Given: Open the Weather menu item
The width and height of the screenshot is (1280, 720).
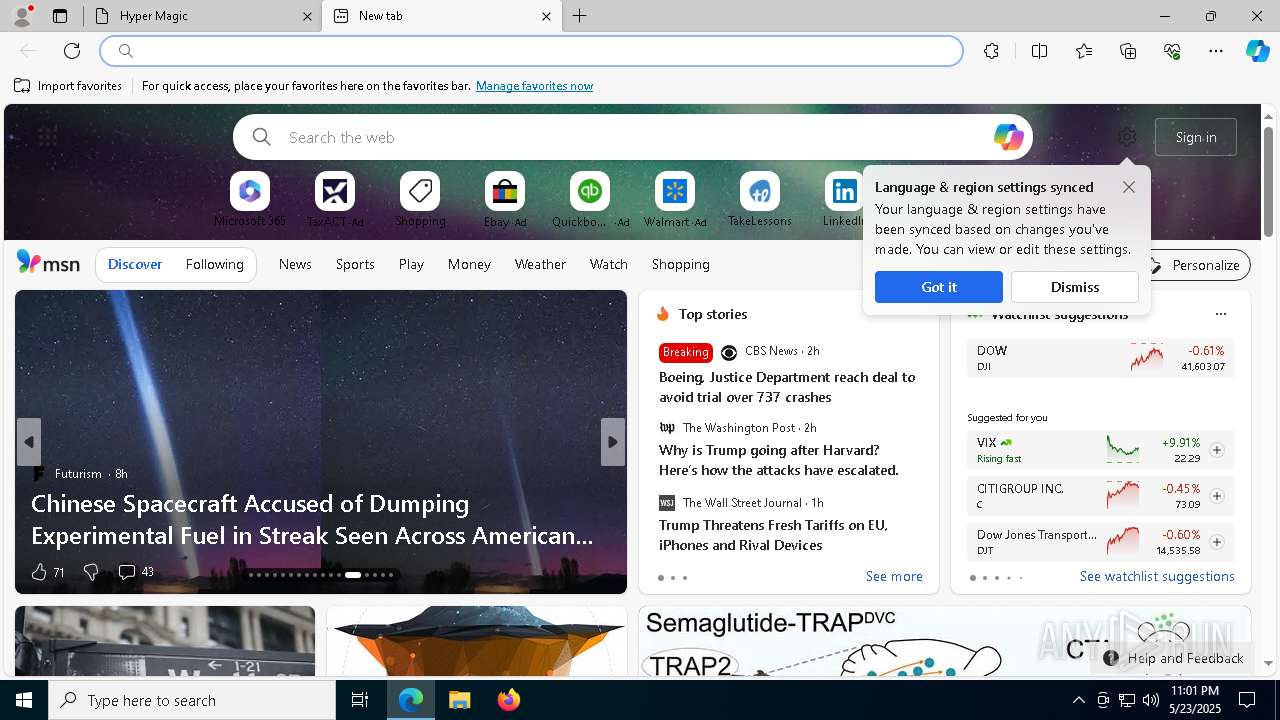Looking at the screenshot, I should (x=540, y=265).
